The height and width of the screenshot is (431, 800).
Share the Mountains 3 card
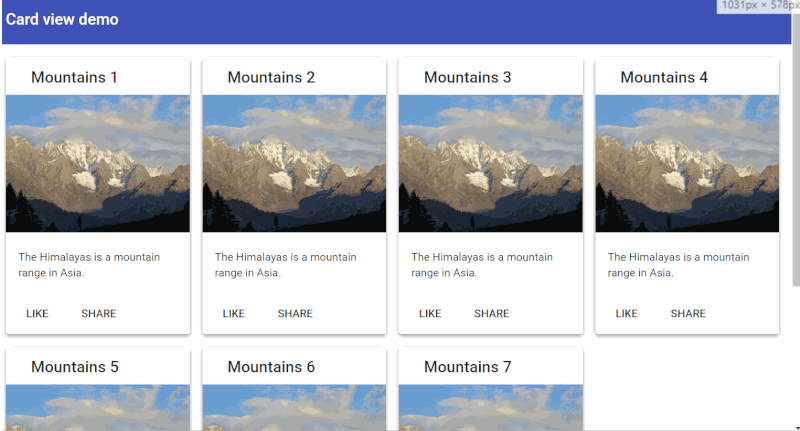pos(492,313)
